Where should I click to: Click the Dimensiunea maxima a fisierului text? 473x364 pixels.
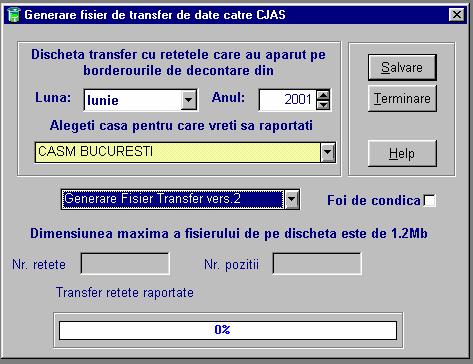(229, 233)
